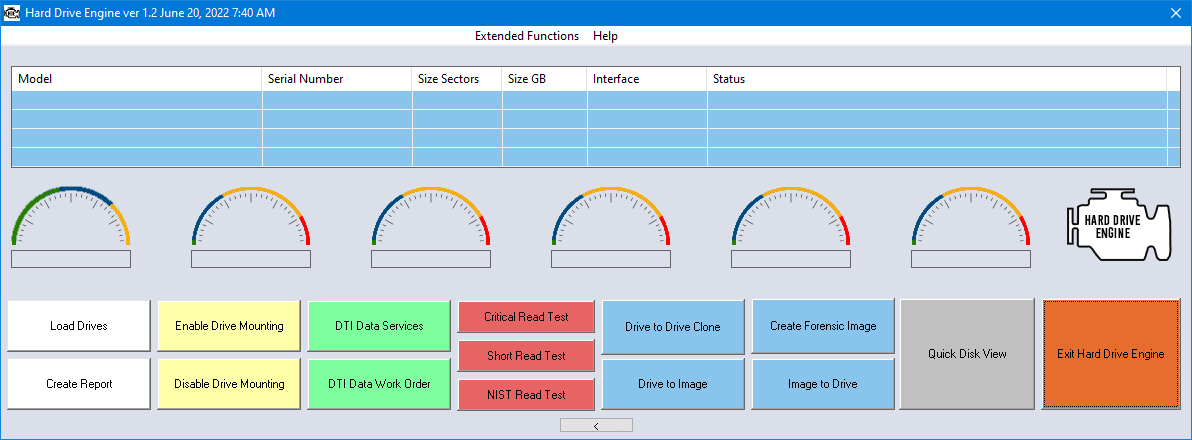Click Disable Drive Mounting
This screenshot has height=440, width=1192.
229,384
